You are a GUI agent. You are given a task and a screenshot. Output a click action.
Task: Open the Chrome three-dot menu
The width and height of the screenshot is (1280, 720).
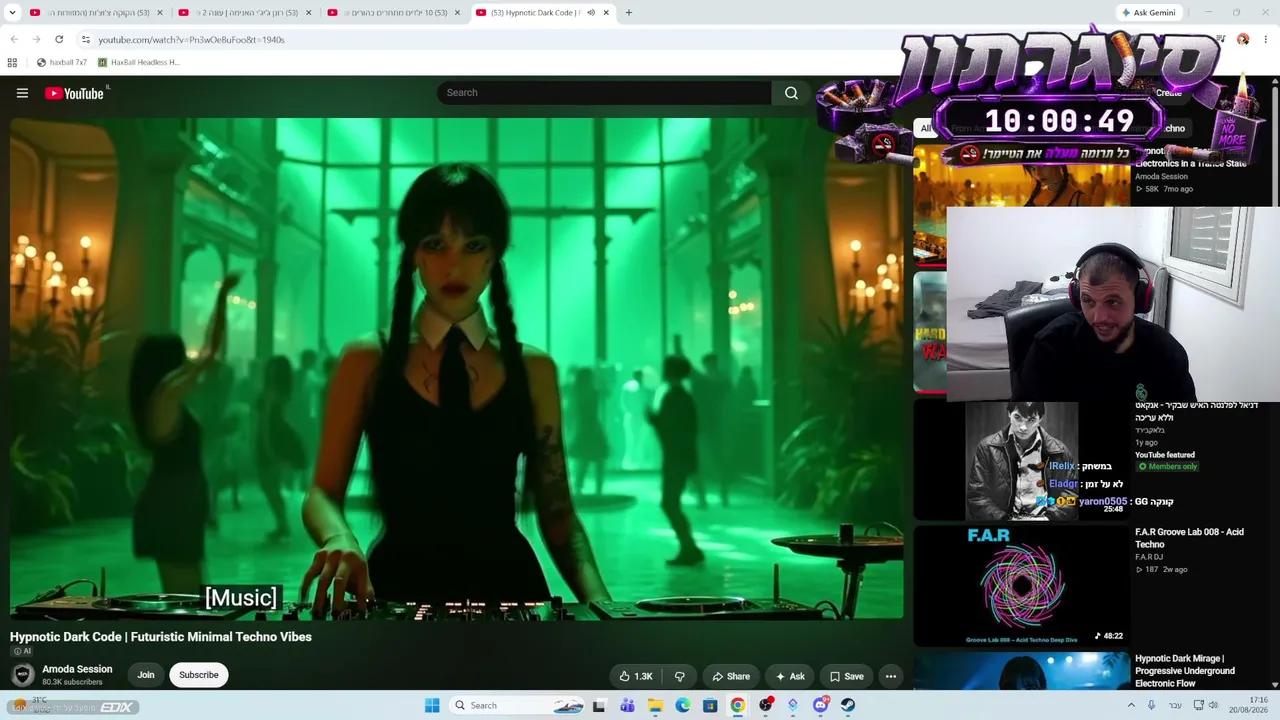pyautogui.click(x=1266, y=40)
